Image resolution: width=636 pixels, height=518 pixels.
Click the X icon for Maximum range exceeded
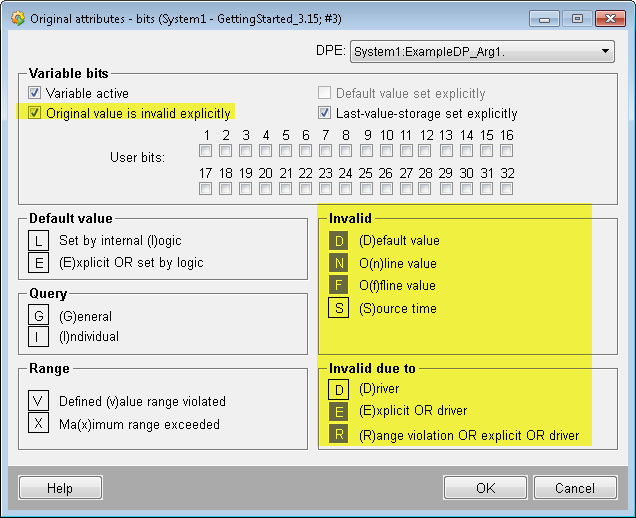point(40,424)
